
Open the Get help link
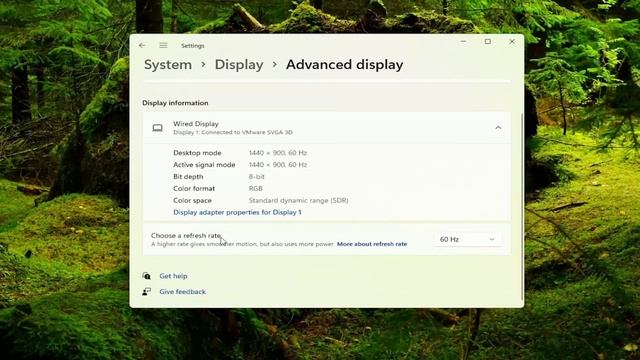point(173,276)
